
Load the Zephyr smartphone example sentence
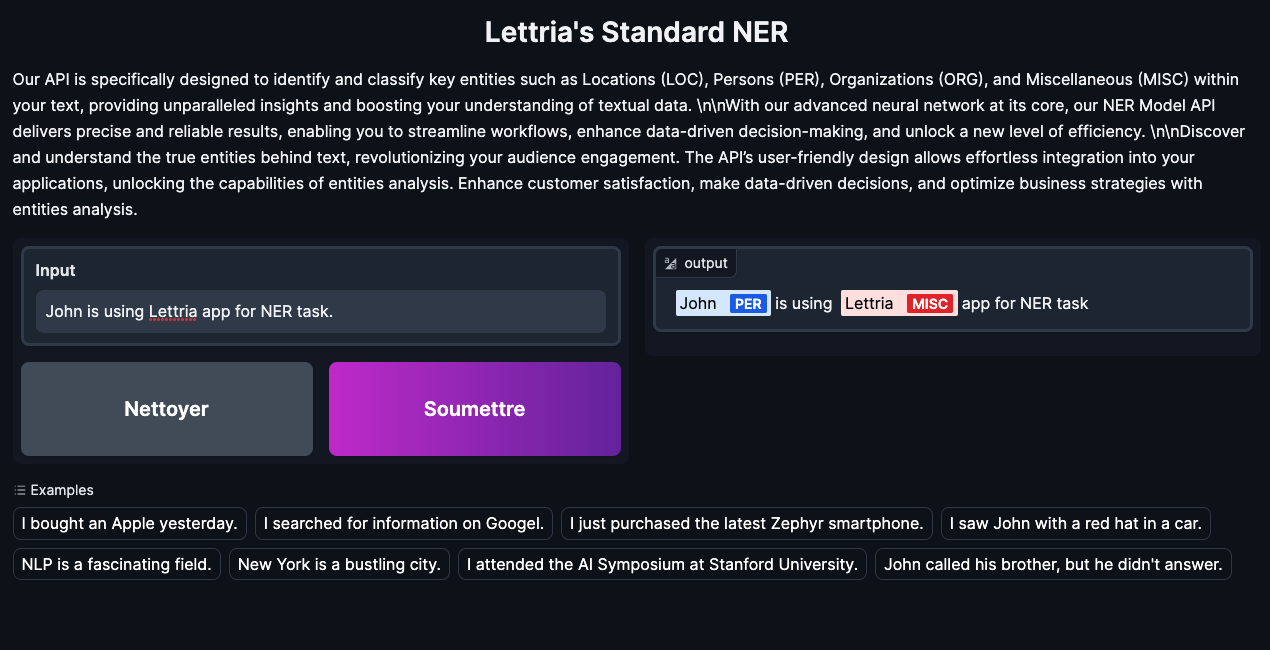(747, 523)
